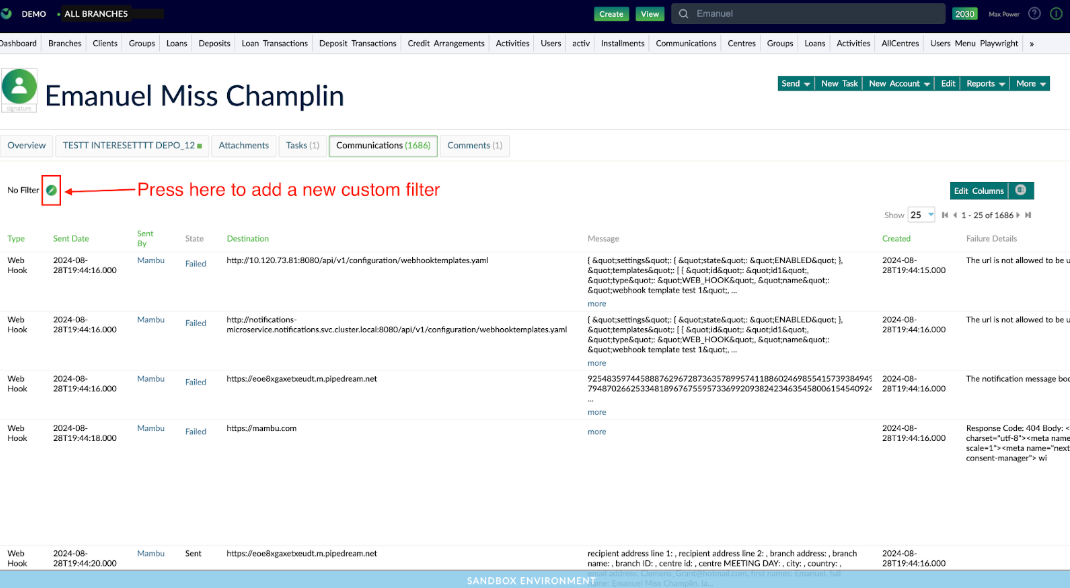Open the Comments (1) tab
The width and height of the screenshot is (1070, 588).
pyautogui.click(x=475, y=146)
